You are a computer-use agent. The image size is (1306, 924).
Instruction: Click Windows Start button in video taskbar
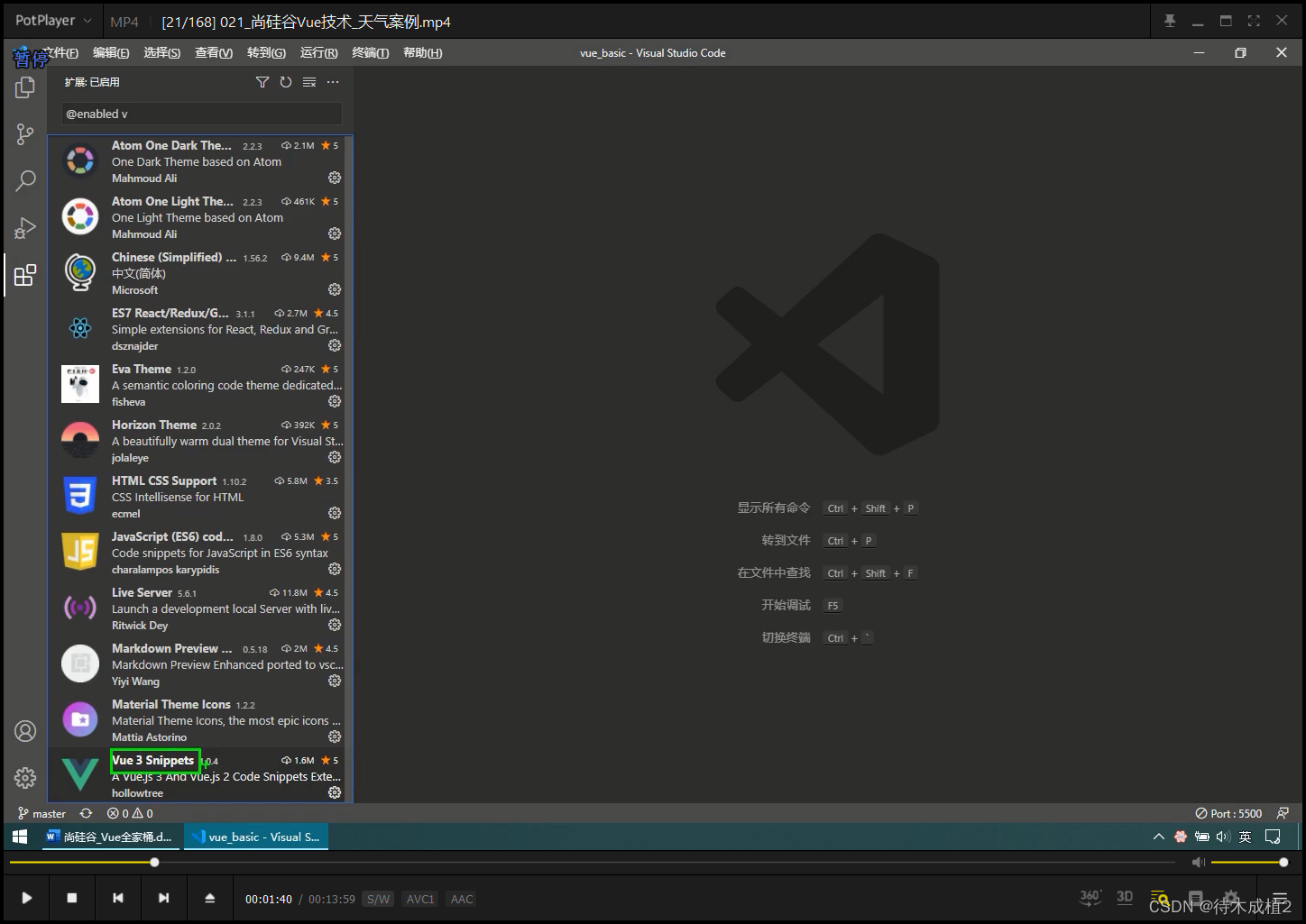[x=20, y=837]
